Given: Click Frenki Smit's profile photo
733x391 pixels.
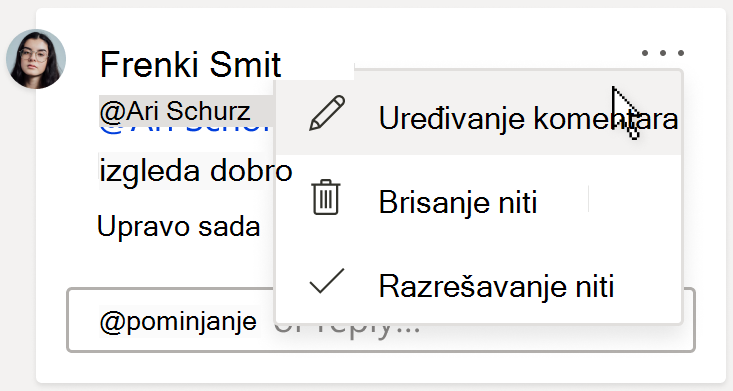Looking at the screenshot, I should 36,59.
